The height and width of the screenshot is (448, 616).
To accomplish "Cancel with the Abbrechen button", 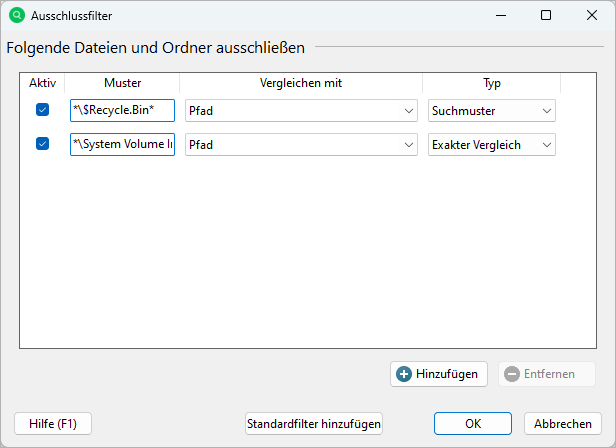I will tap(561, 424).
